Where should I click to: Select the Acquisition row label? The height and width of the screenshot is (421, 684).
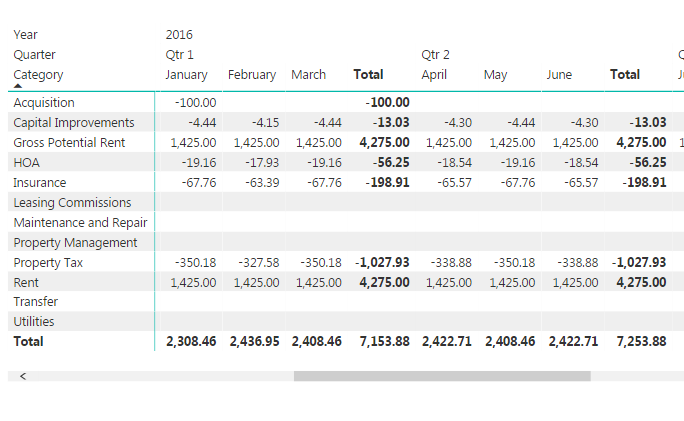44,103
